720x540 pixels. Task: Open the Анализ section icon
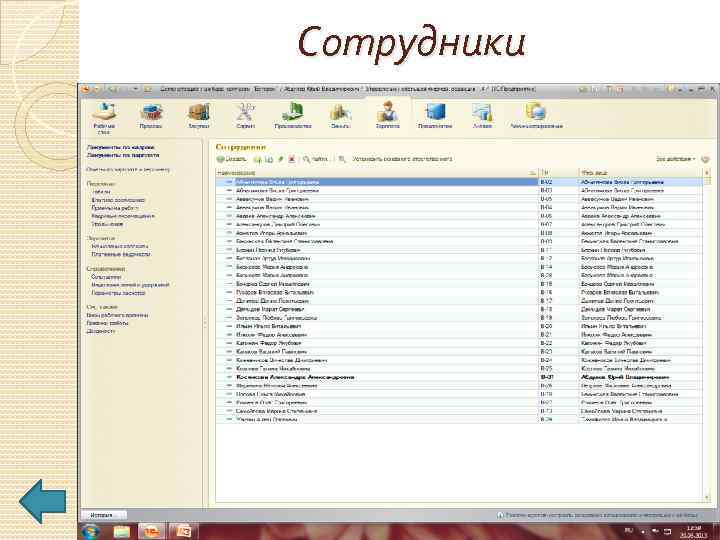pos(483,116)
